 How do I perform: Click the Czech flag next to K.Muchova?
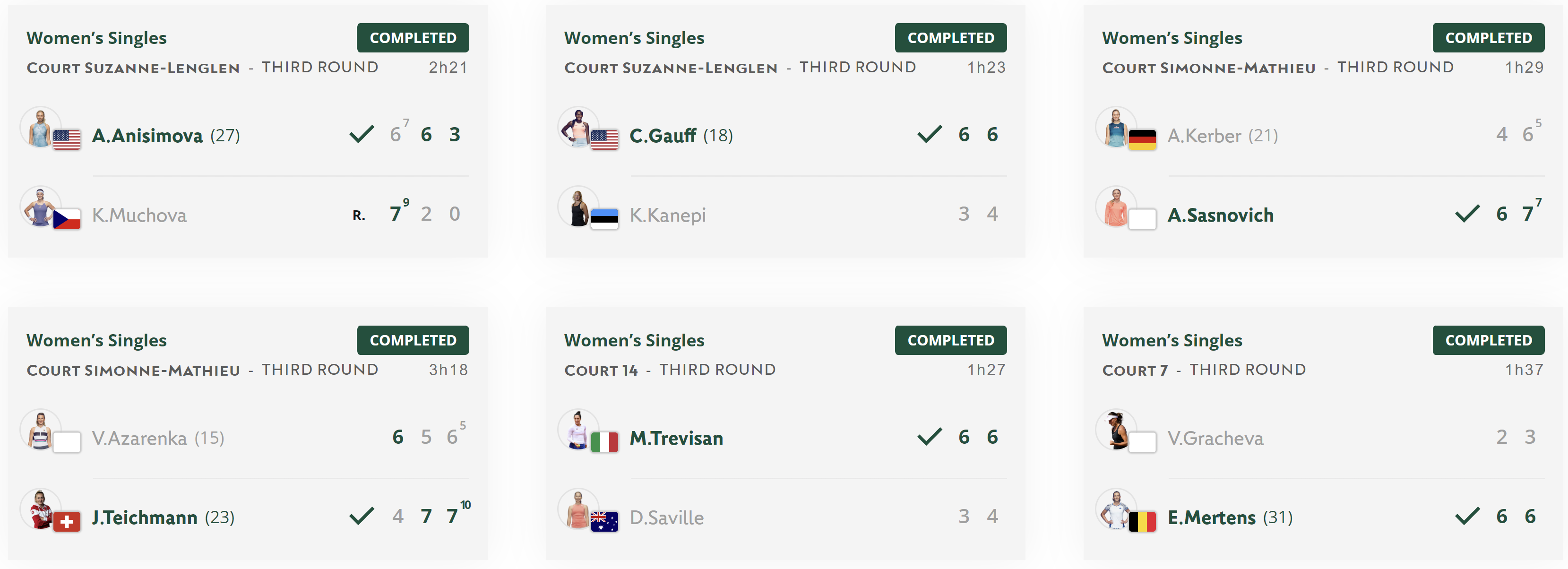point(66,219)
